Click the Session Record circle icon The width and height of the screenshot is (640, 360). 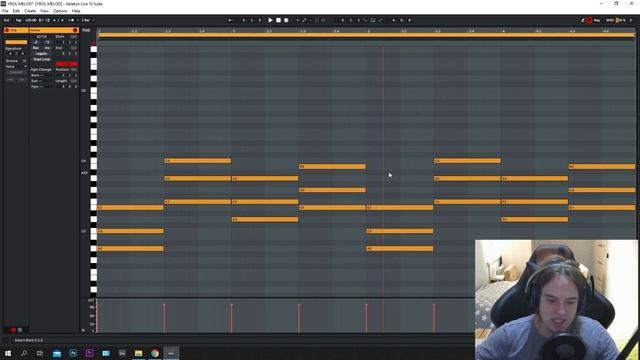pos(323,20)
